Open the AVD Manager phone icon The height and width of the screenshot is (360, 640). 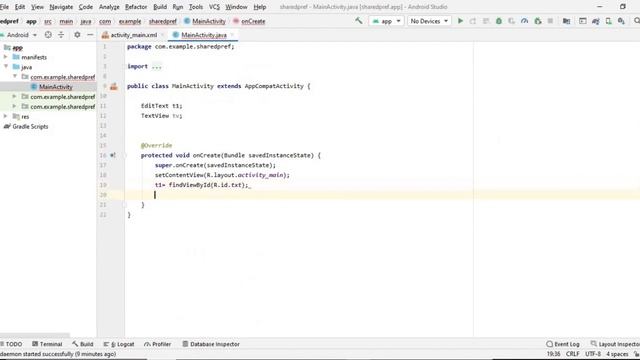(609, 21)
